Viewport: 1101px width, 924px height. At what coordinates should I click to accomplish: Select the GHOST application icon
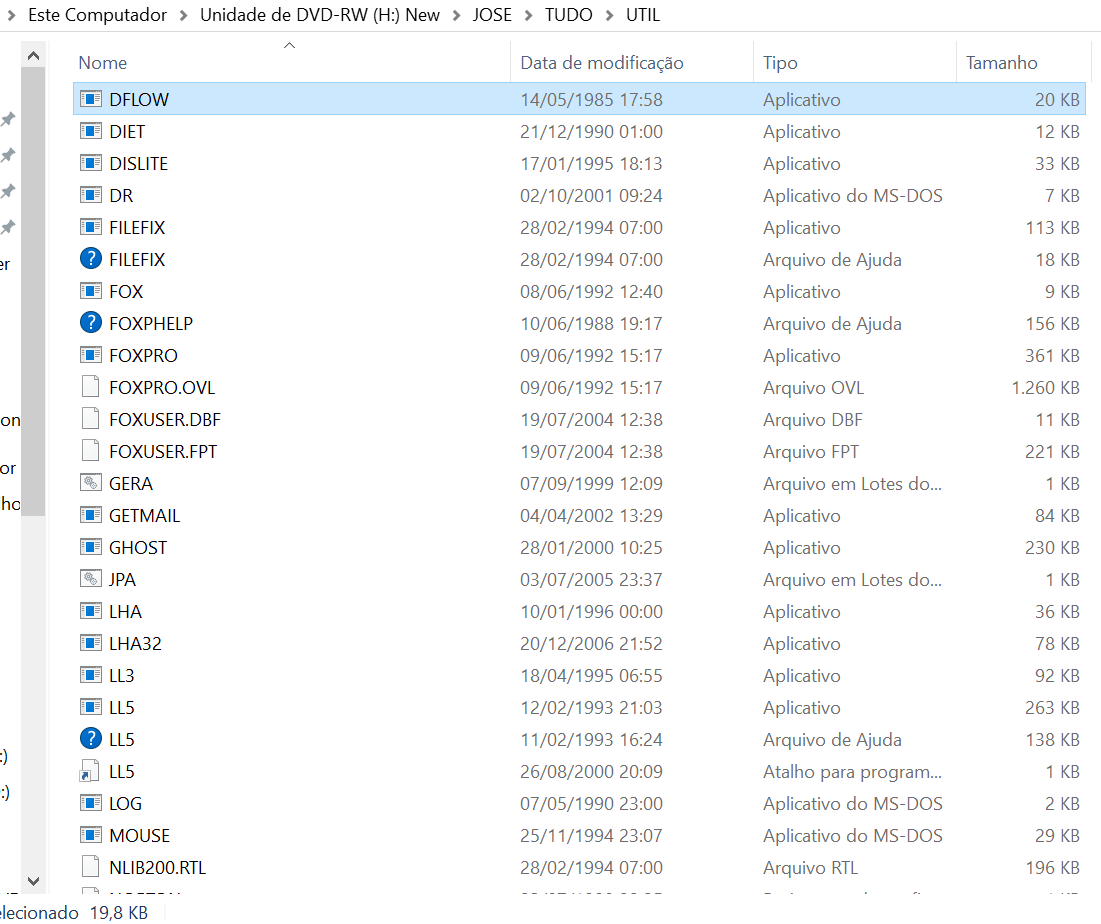91,547
